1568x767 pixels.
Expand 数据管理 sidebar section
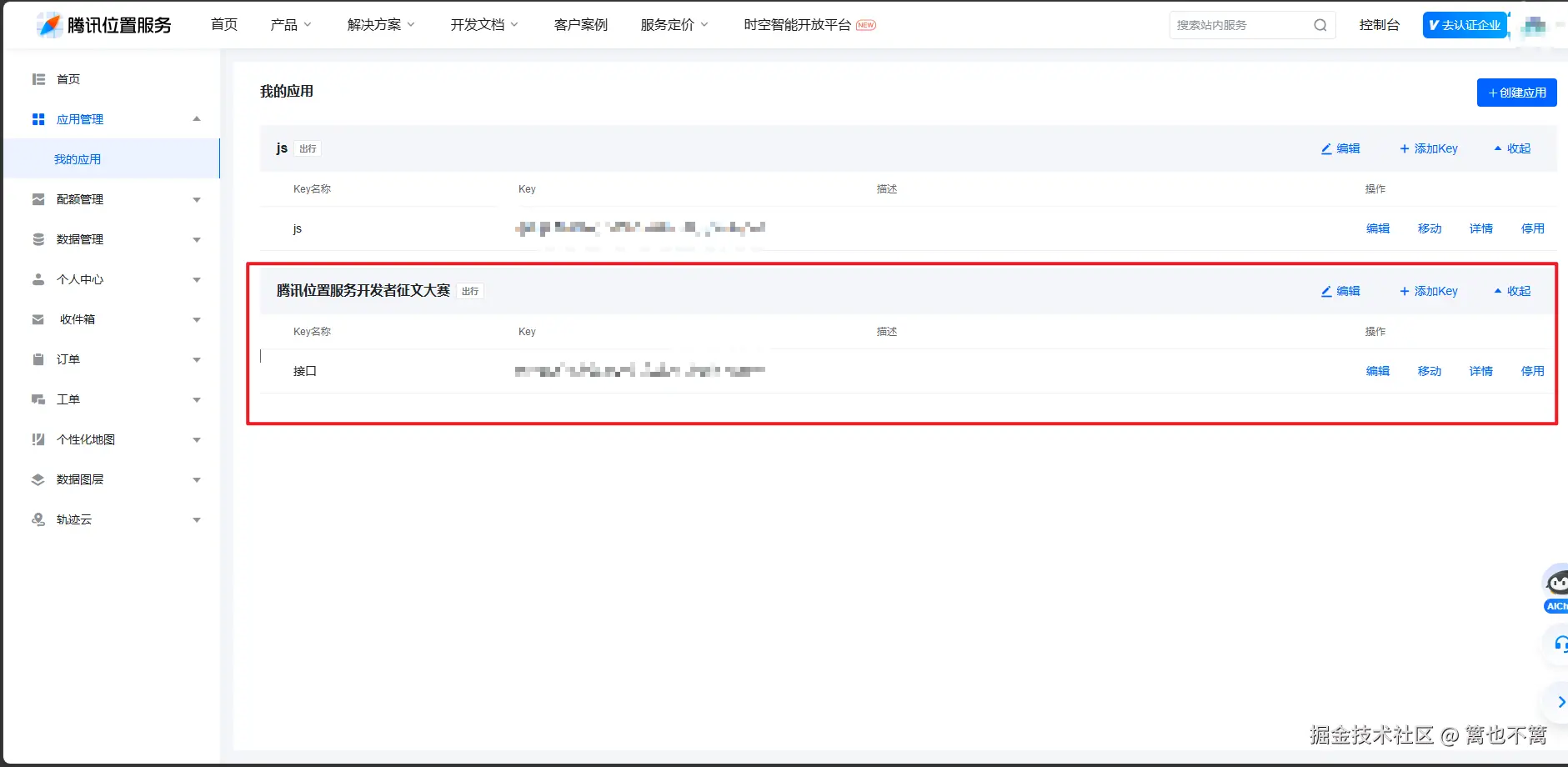[197, 240]
